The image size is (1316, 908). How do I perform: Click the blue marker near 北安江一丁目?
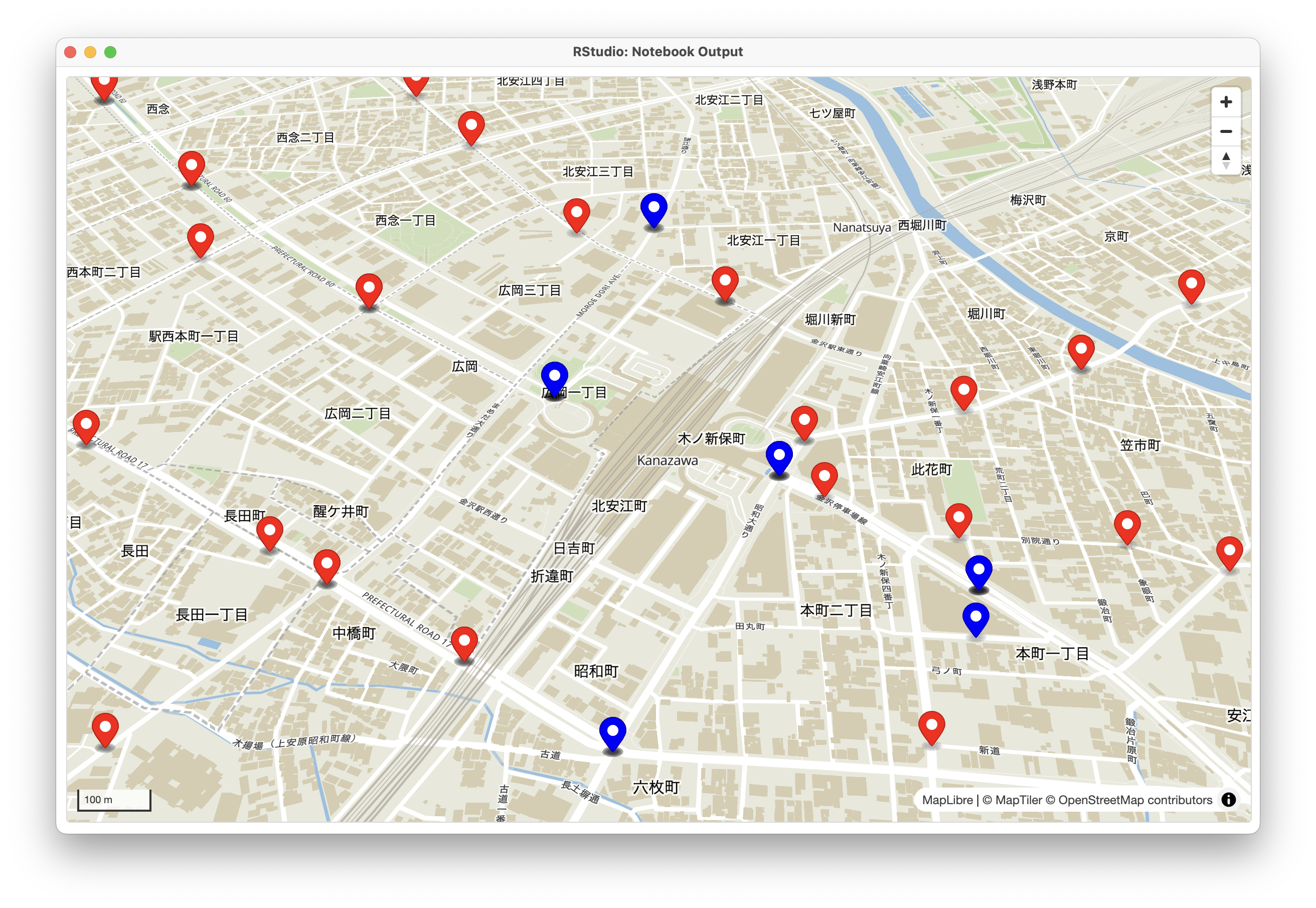653,211
